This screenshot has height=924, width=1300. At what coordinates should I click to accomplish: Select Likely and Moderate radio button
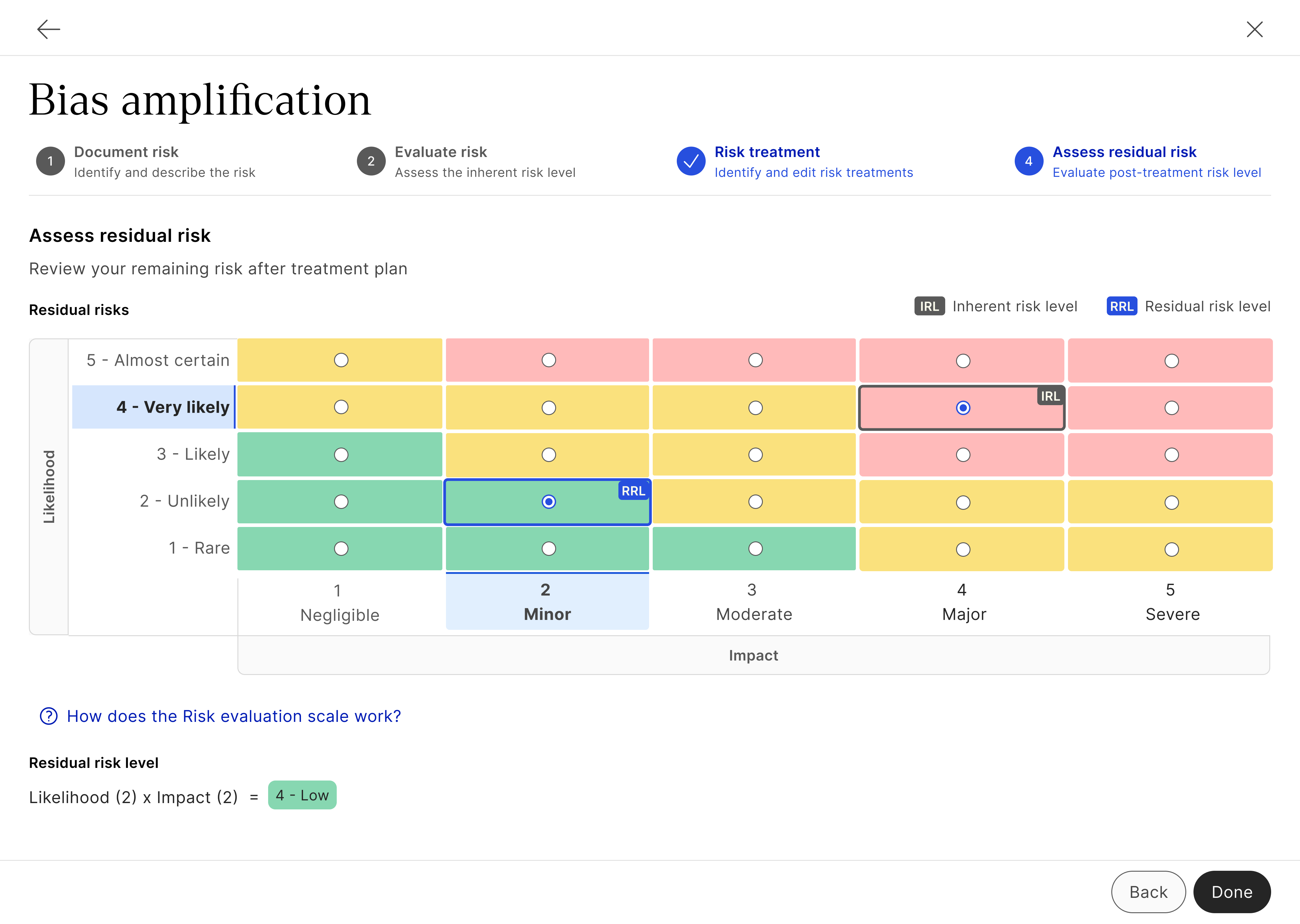[755, 454]
